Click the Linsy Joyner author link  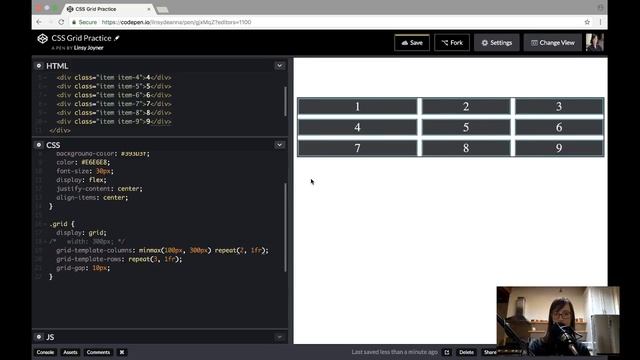[x=89, y=48]
